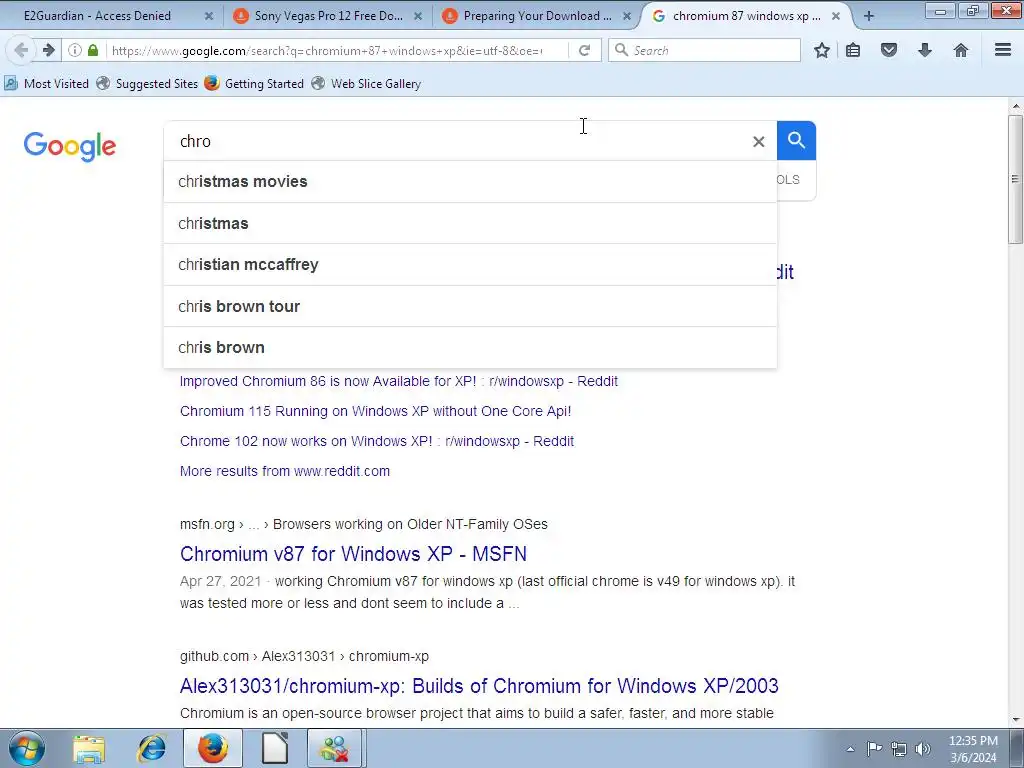Screen dimensions: 1024x768
Task: Click the Firefox toolbar Search field
Action: pos(704,50)
